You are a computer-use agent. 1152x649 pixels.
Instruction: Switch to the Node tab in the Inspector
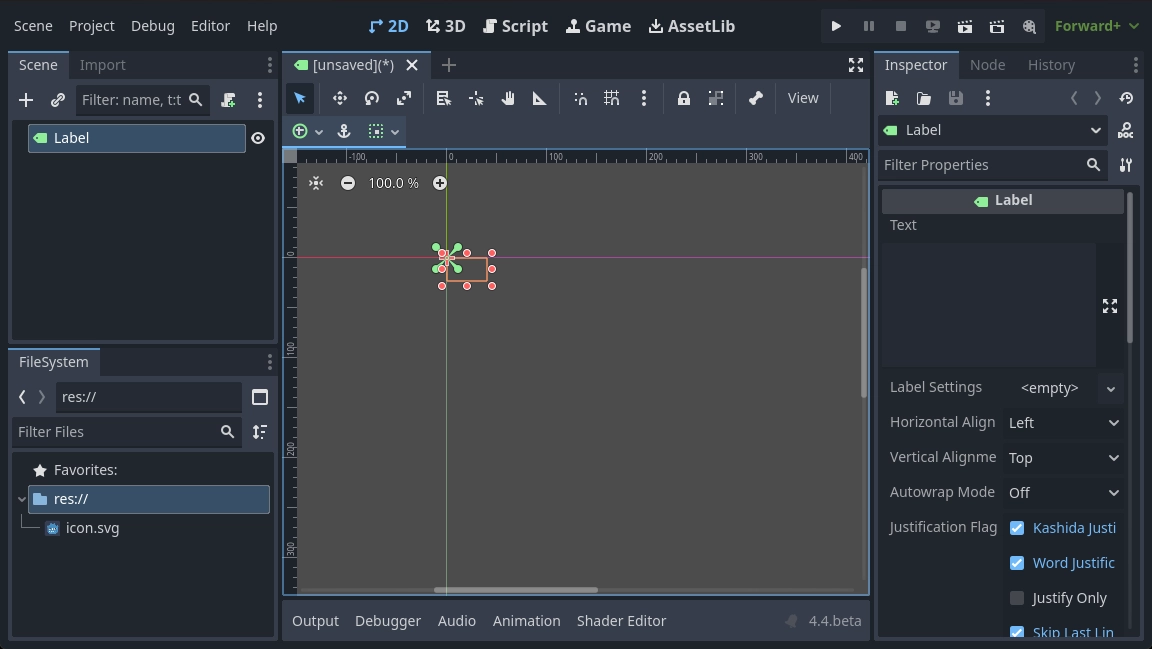point(987,64)
